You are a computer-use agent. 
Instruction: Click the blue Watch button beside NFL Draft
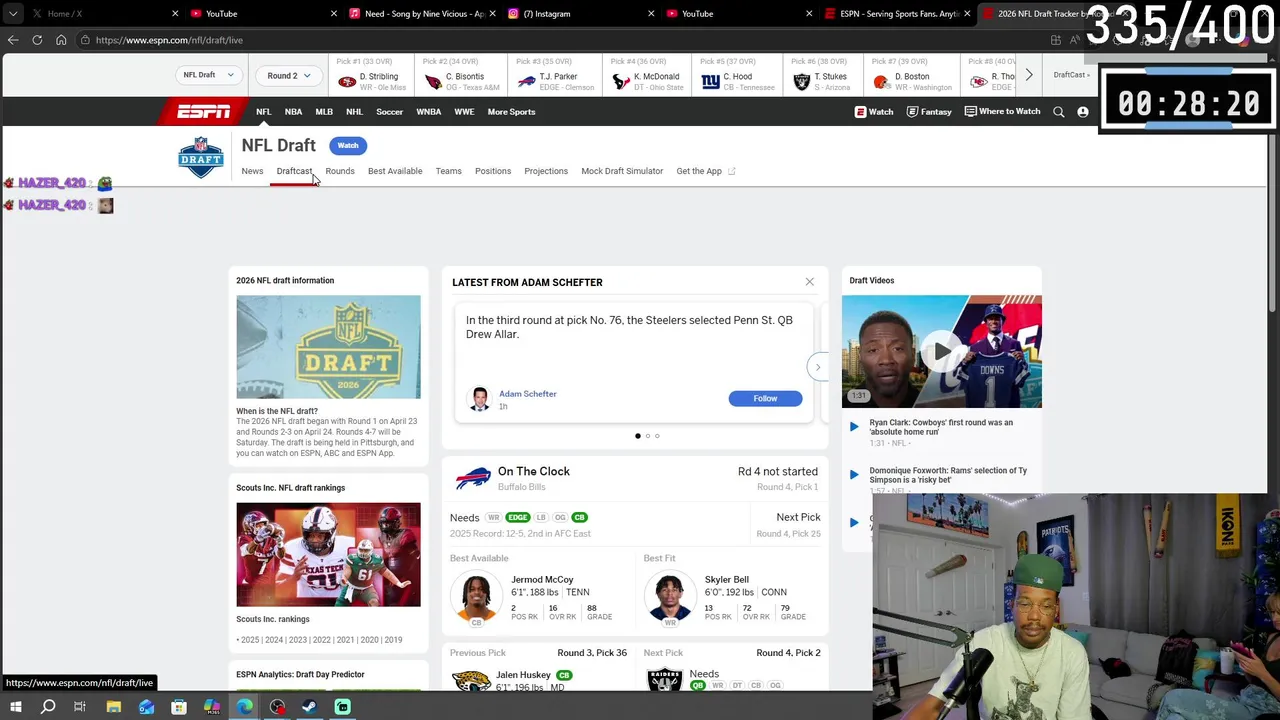[x=348, y=146]
